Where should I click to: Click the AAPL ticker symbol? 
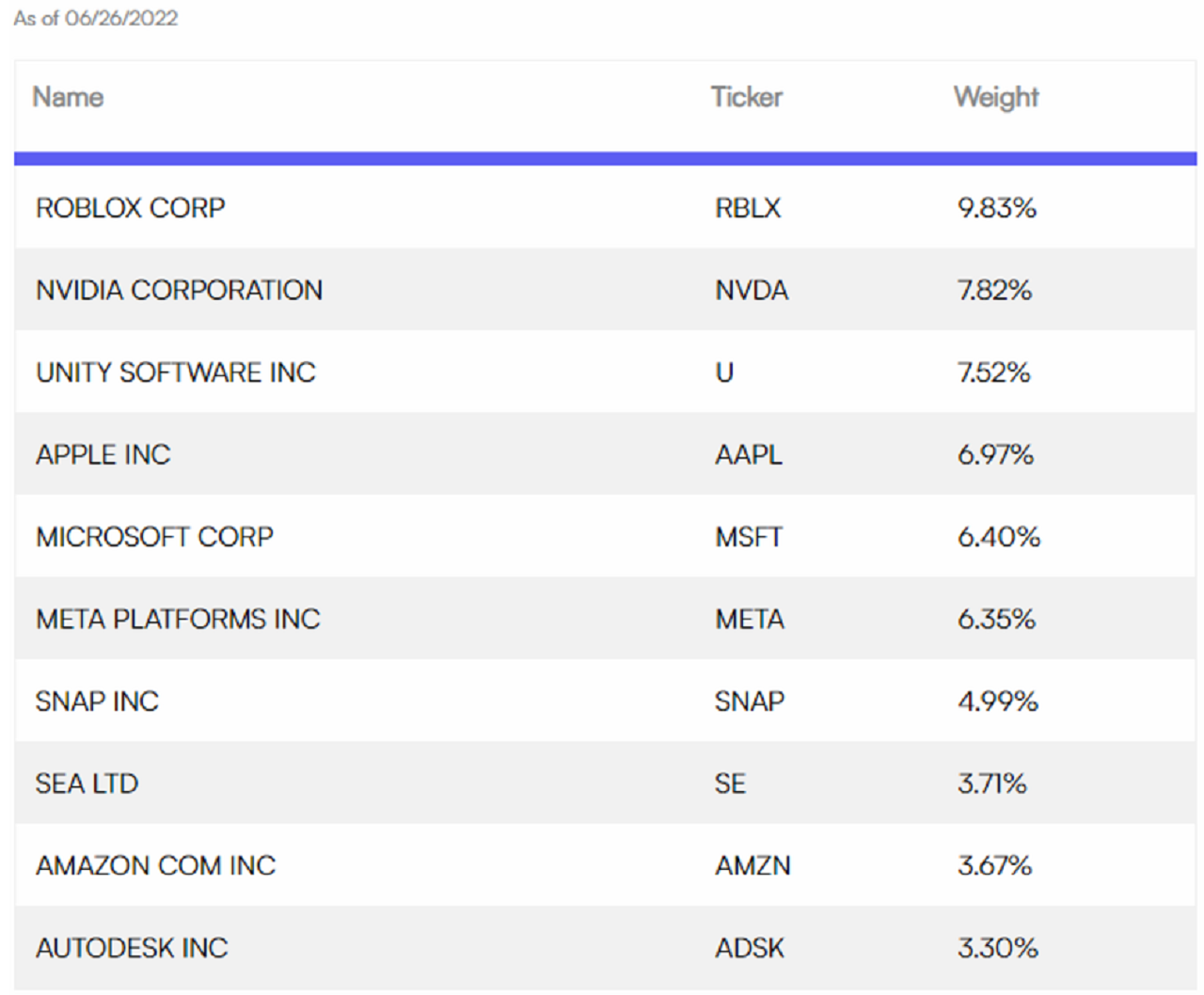tap(749, 454)
